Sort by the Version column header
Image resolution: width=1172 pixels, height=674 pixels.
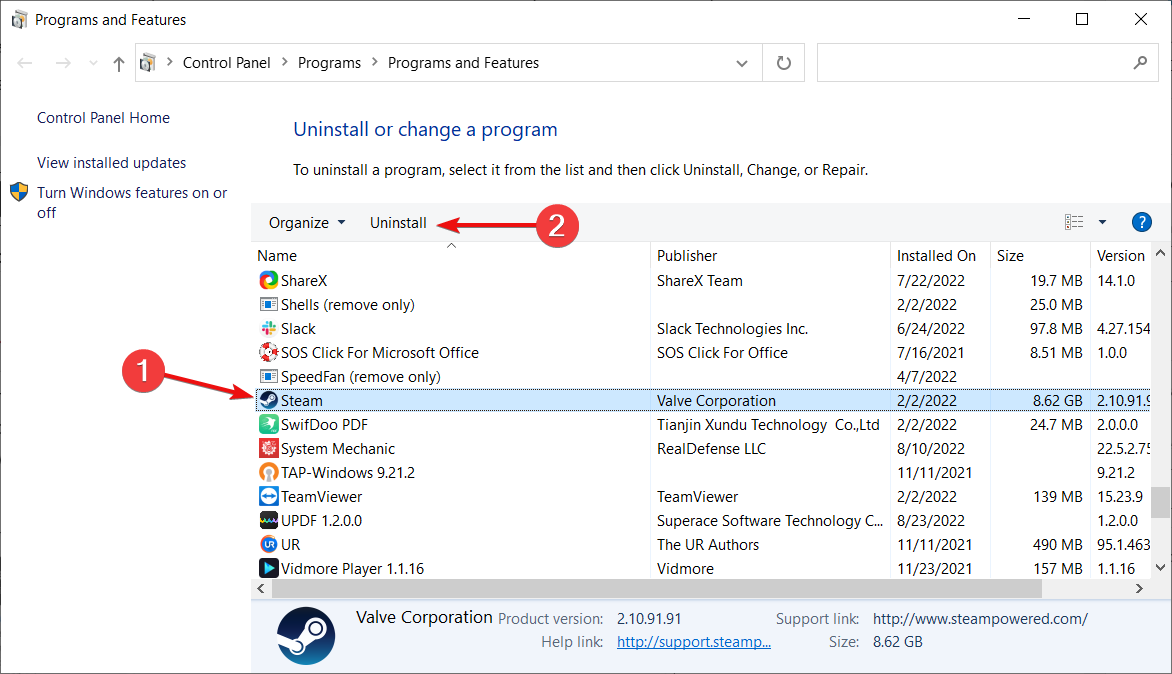click(x=1120, y=256)
